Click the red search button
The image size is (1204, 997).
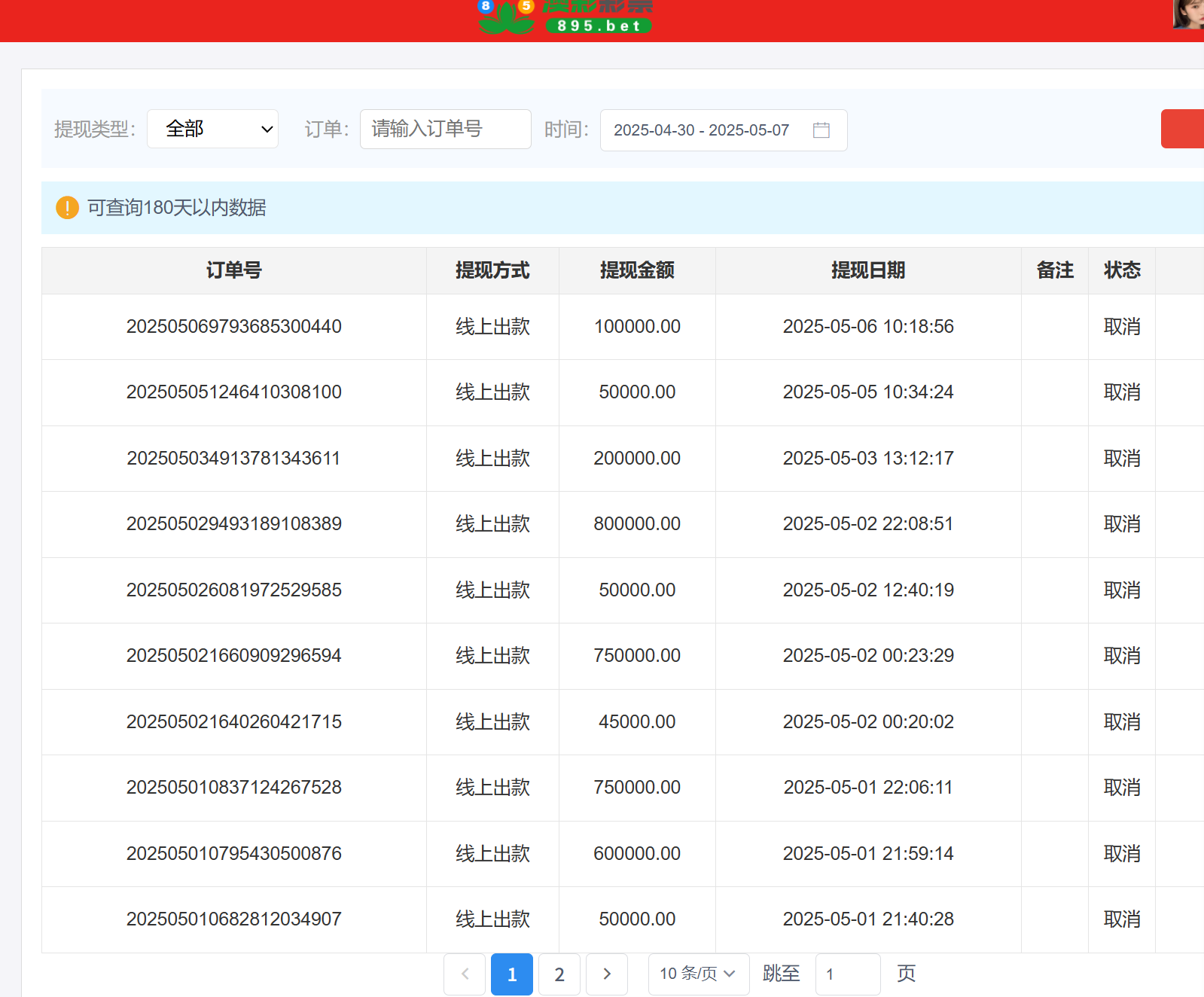pyautogui.click(x=1182, y=129)
